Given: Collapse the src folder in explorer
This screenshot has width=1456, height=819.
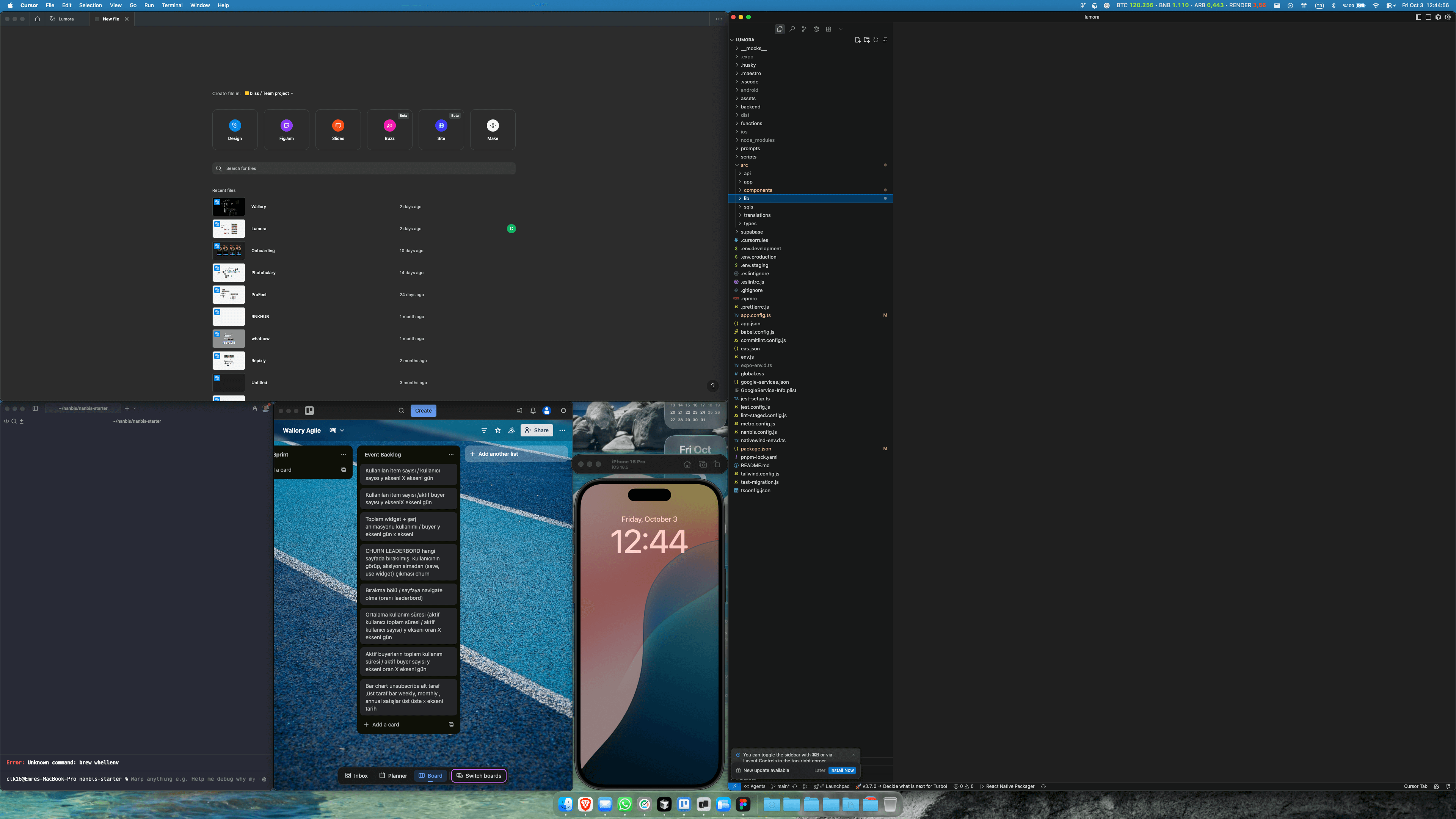Looking at the screenshot, I should click(x=744, y=165).
